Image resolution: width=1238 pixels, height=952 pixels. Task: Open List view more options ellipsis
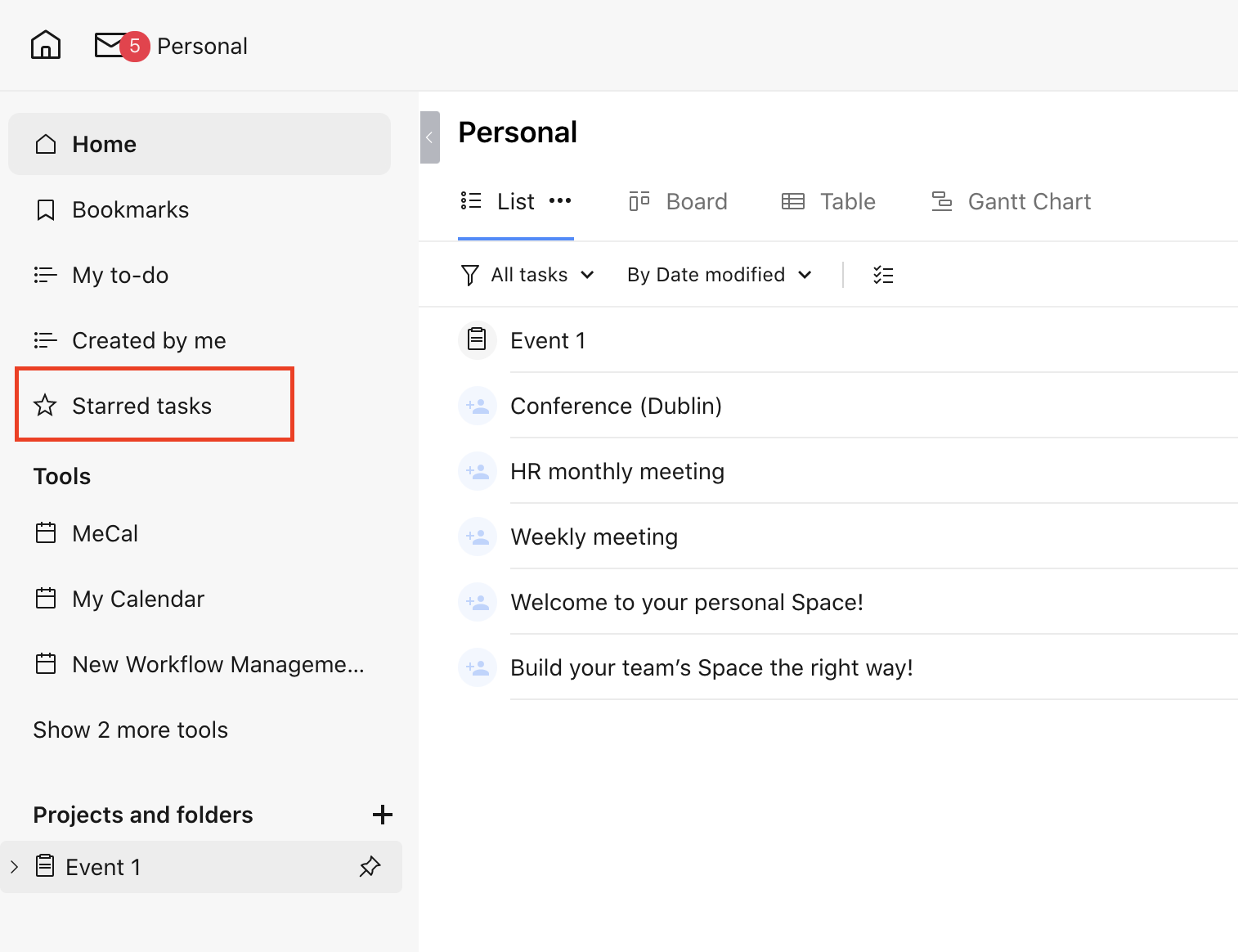560,201
